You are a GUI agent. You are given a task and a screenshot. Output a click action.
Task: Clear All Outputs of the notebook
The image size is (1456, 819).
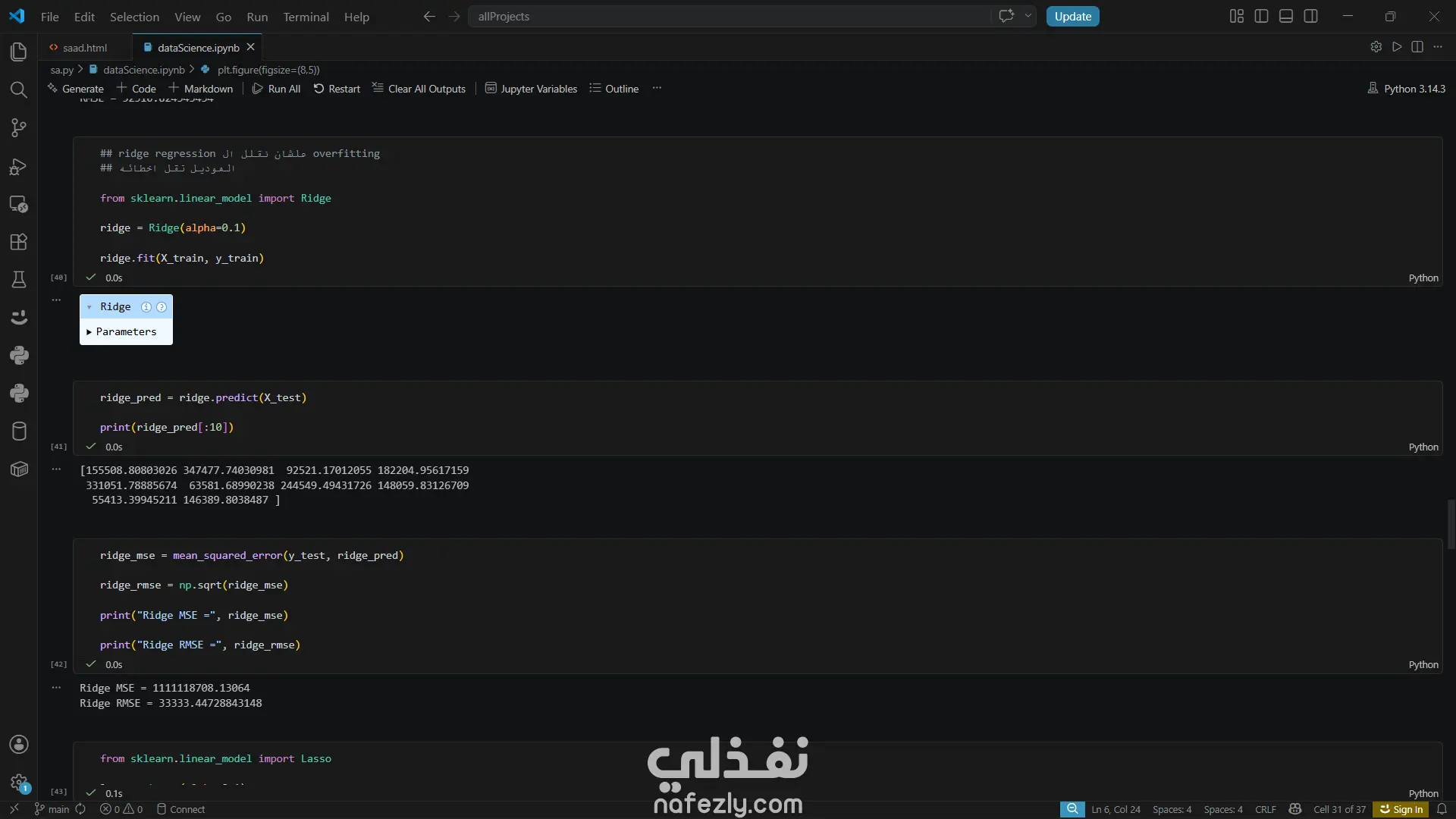(419, 89)
